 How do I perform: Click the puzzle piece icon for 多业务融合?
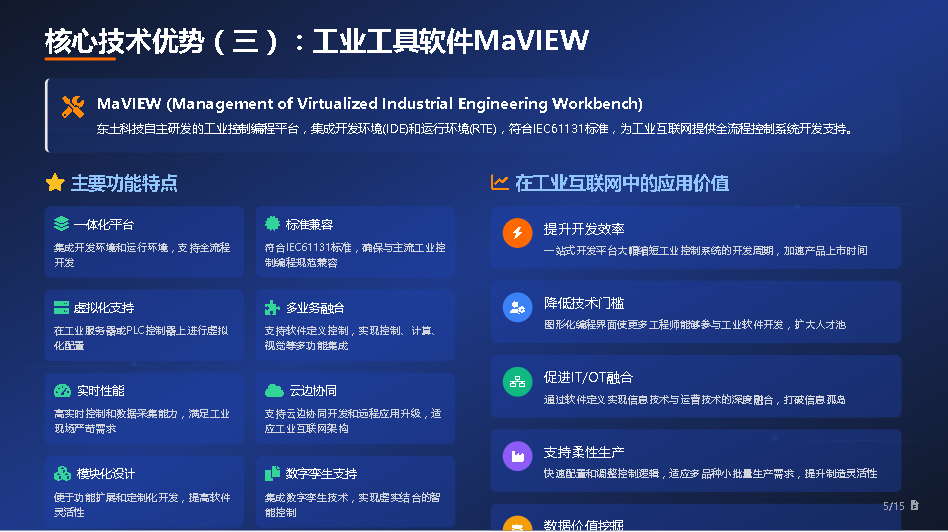pyautogui.click(x=272, y=307)
